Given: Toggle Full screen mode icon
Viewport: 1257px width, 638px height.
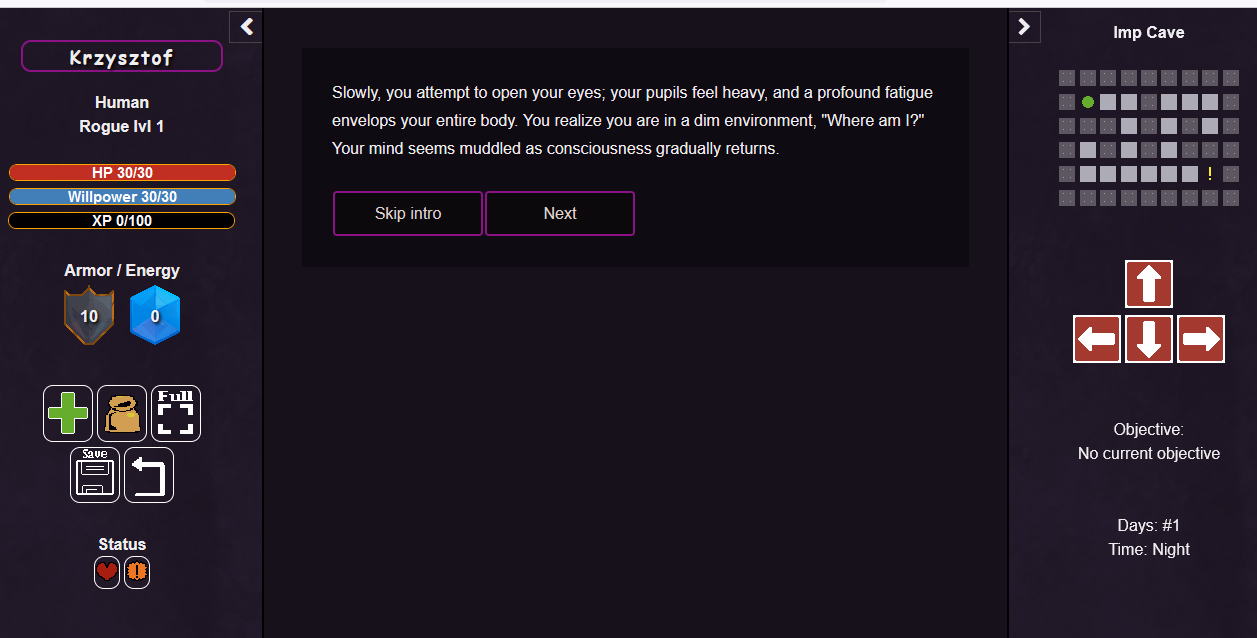Looking at the screenshot, I should (176, 413).
